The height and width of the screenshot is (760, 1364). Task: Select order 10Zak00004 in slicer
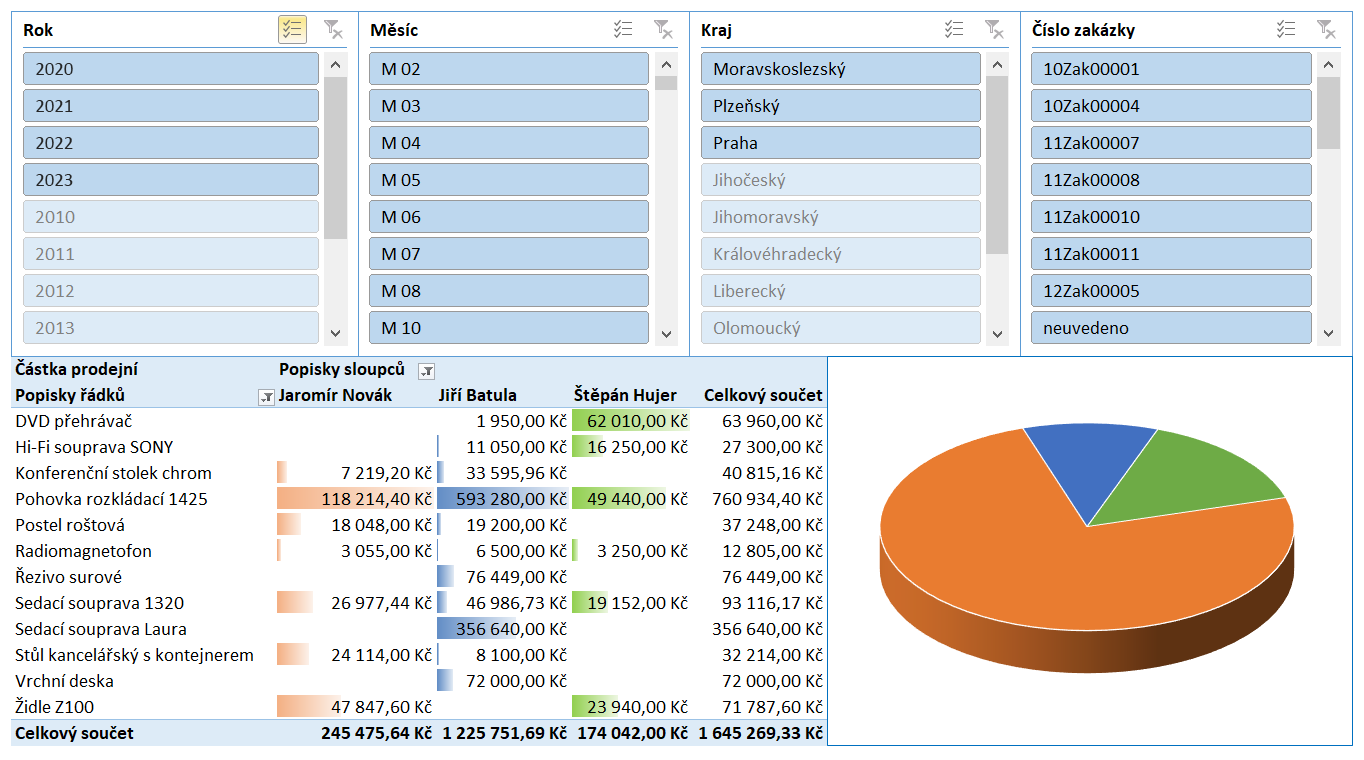pyautogui.click(x=1171, y=106)
